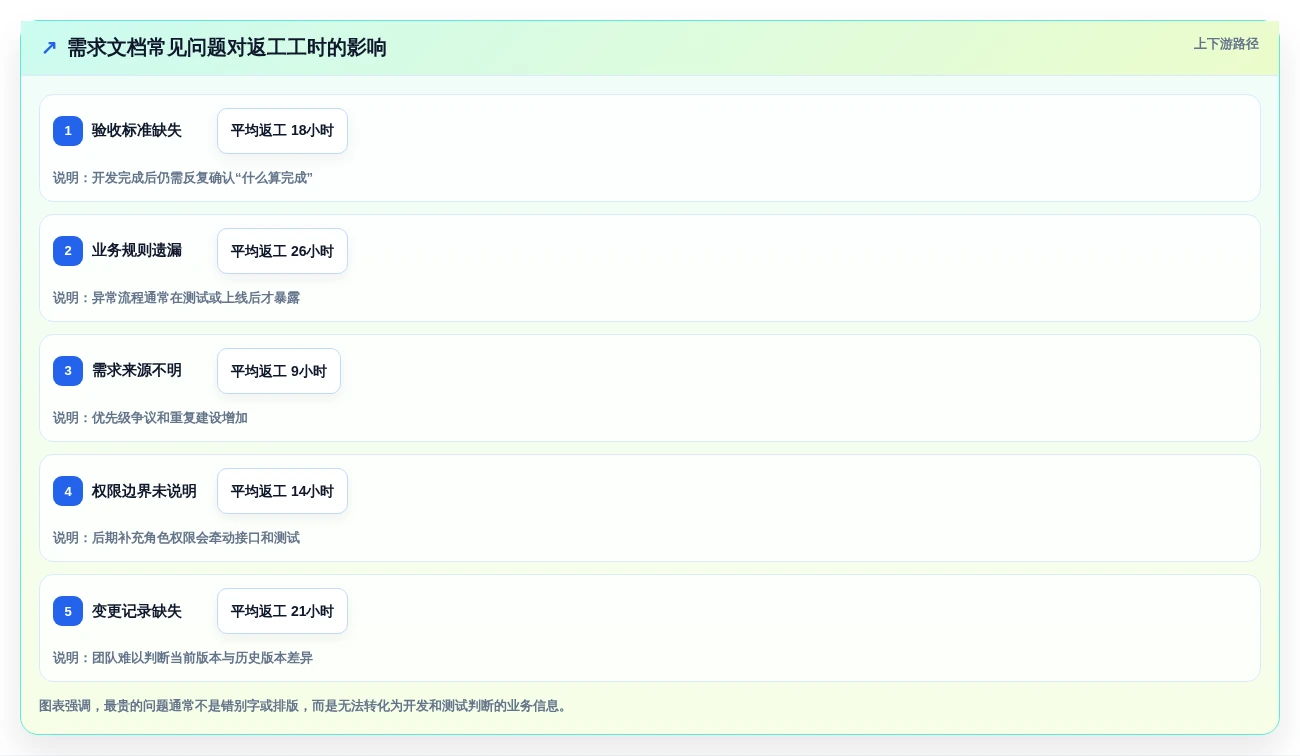1300x756 pixels.
Task: Select the 平均返工 21小时 pill
Action: (x=282, y=611)
